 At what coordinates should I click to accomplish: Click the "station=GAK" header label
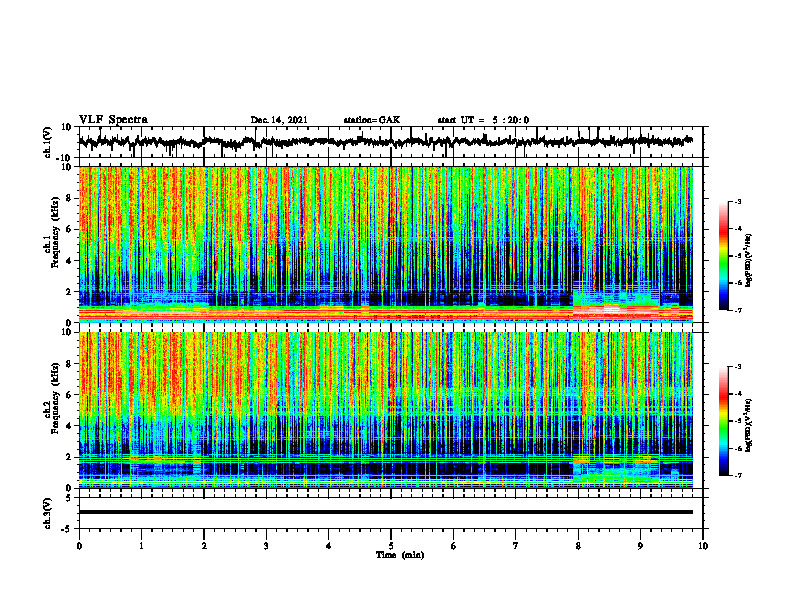click(372, 120)
